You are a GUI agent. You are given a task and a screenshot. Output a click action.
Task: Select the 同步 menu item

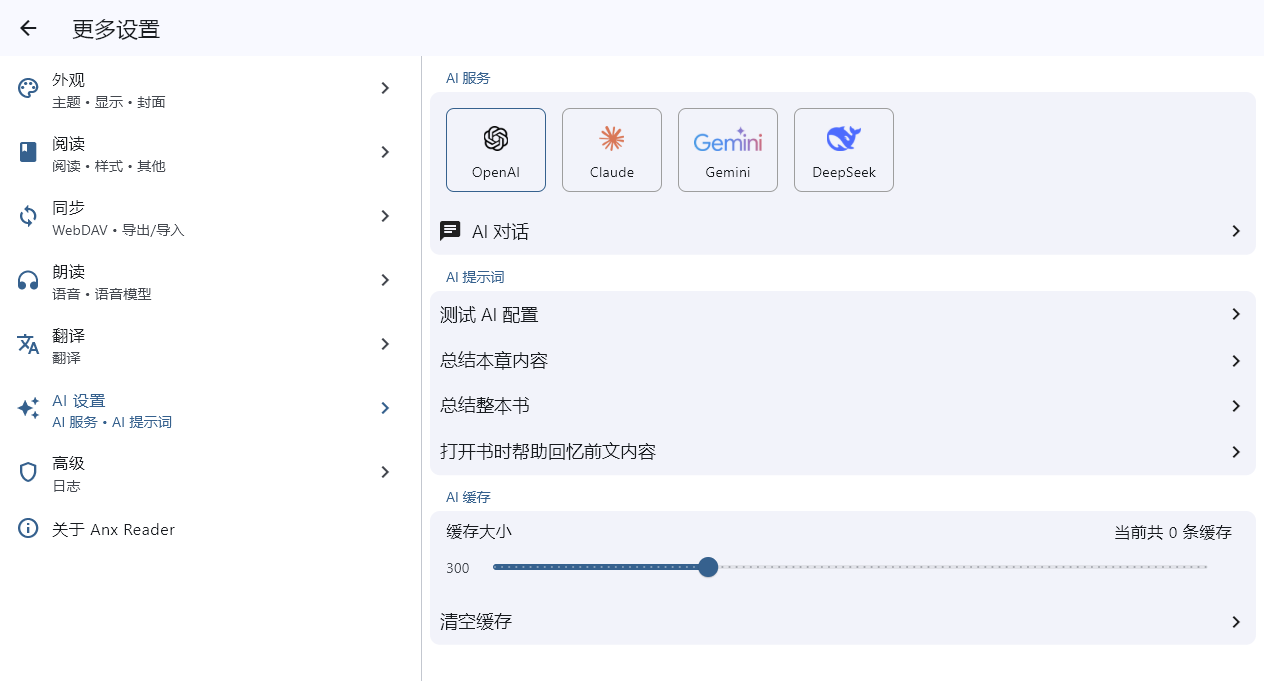pos(210,216)
